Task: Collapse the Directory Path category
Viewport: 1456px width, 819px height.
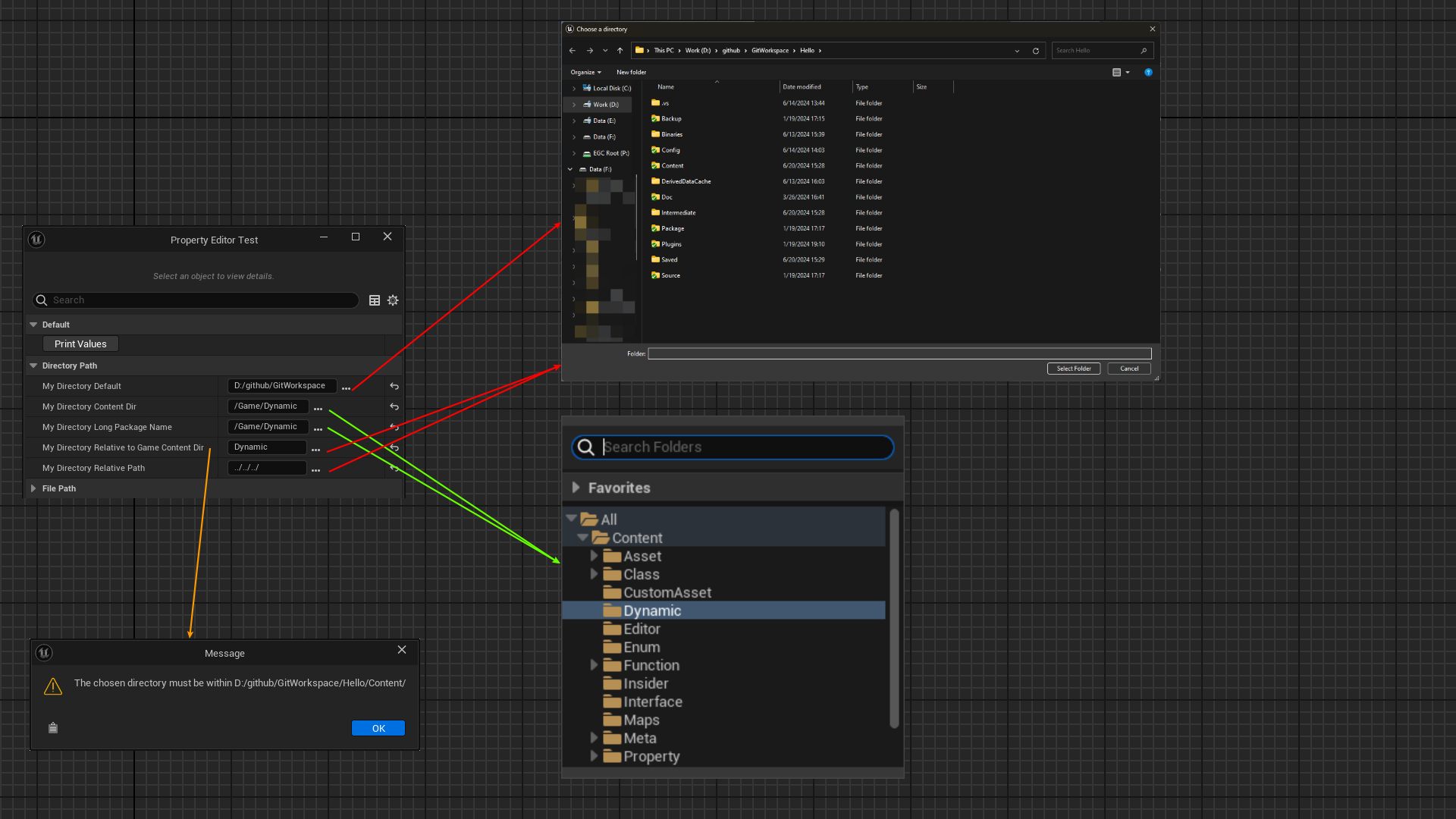Action: tap(33, 366)
